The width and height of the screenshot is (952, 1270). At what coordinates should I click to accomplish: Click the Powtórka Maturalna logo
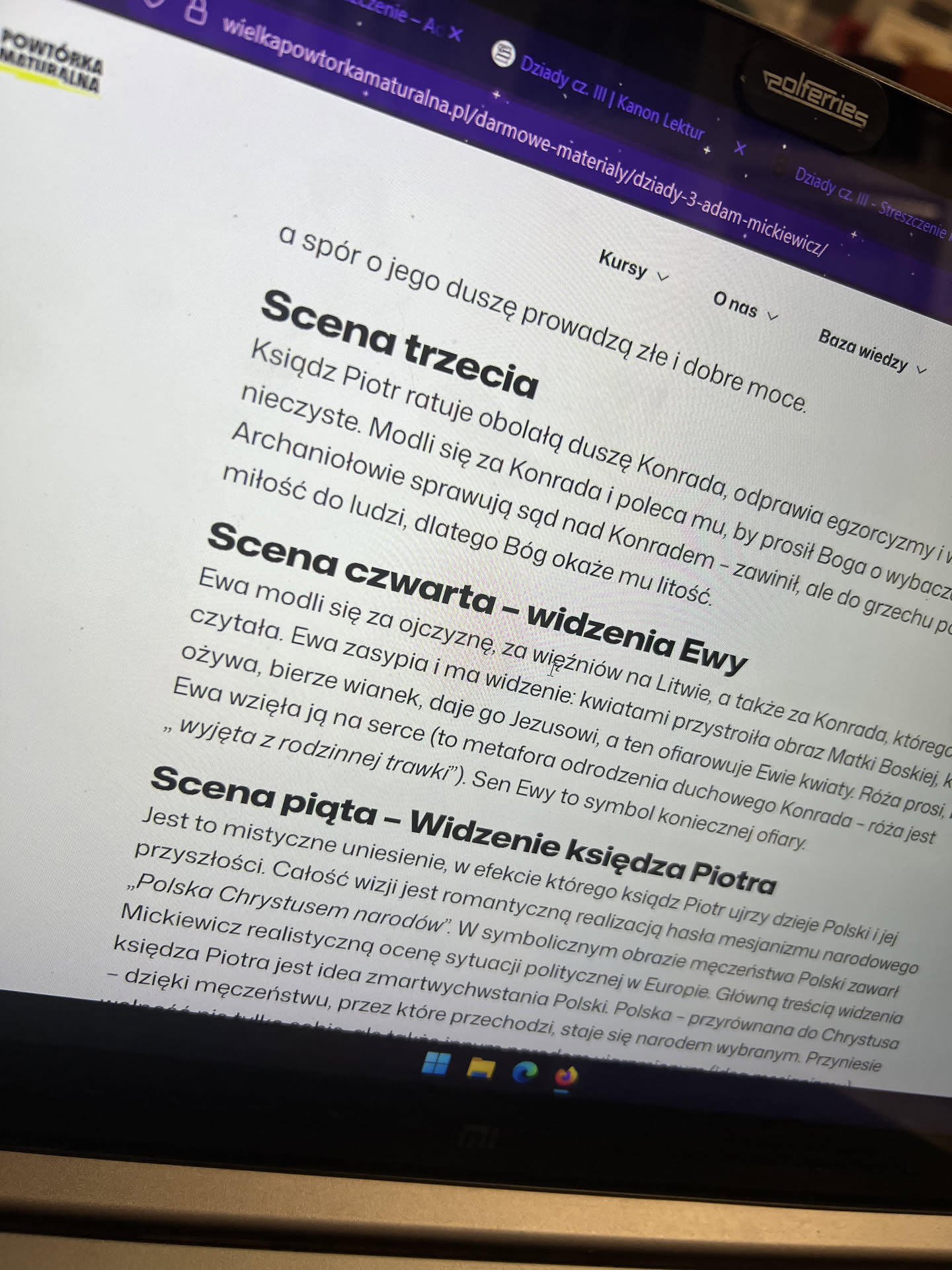[52, 64]
